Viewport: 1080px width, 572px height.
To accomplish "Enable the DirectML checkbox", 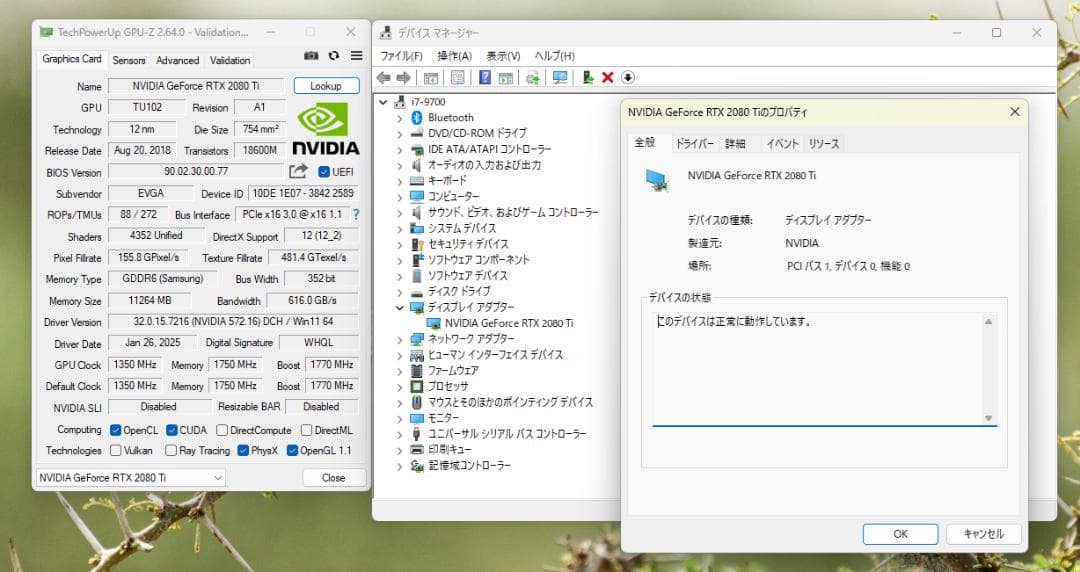I will (307, 430).
